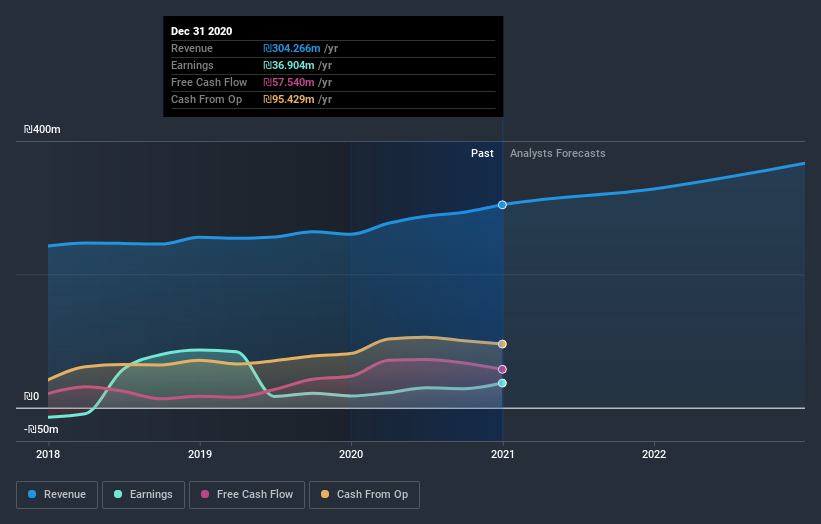Image resolution: width=821 pixels, height=524 pixels.
Task: Click the -₪50m y-axis label
Action: 41,429
